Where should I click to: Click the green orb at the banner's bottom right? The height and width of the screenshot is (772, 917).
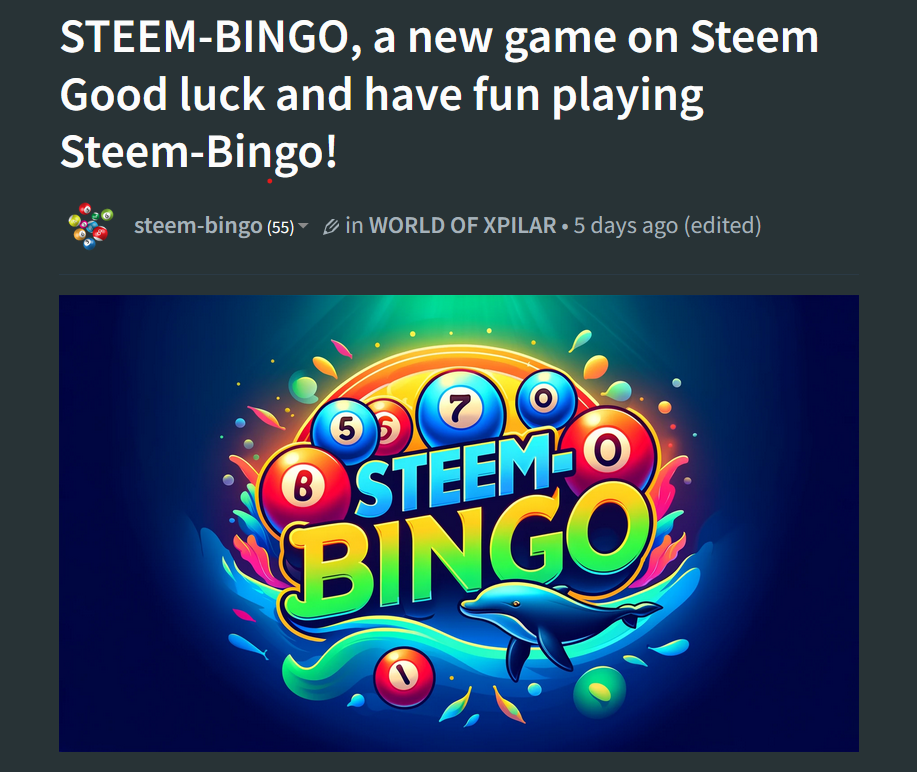(599, 692)
